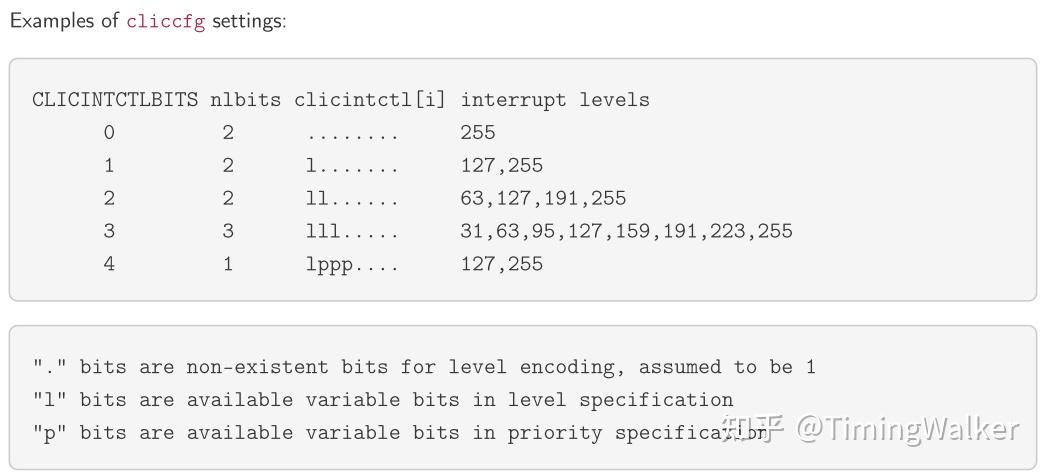Click the red cliccfg code word
1046x476 pixels.
tap(165, 22)
